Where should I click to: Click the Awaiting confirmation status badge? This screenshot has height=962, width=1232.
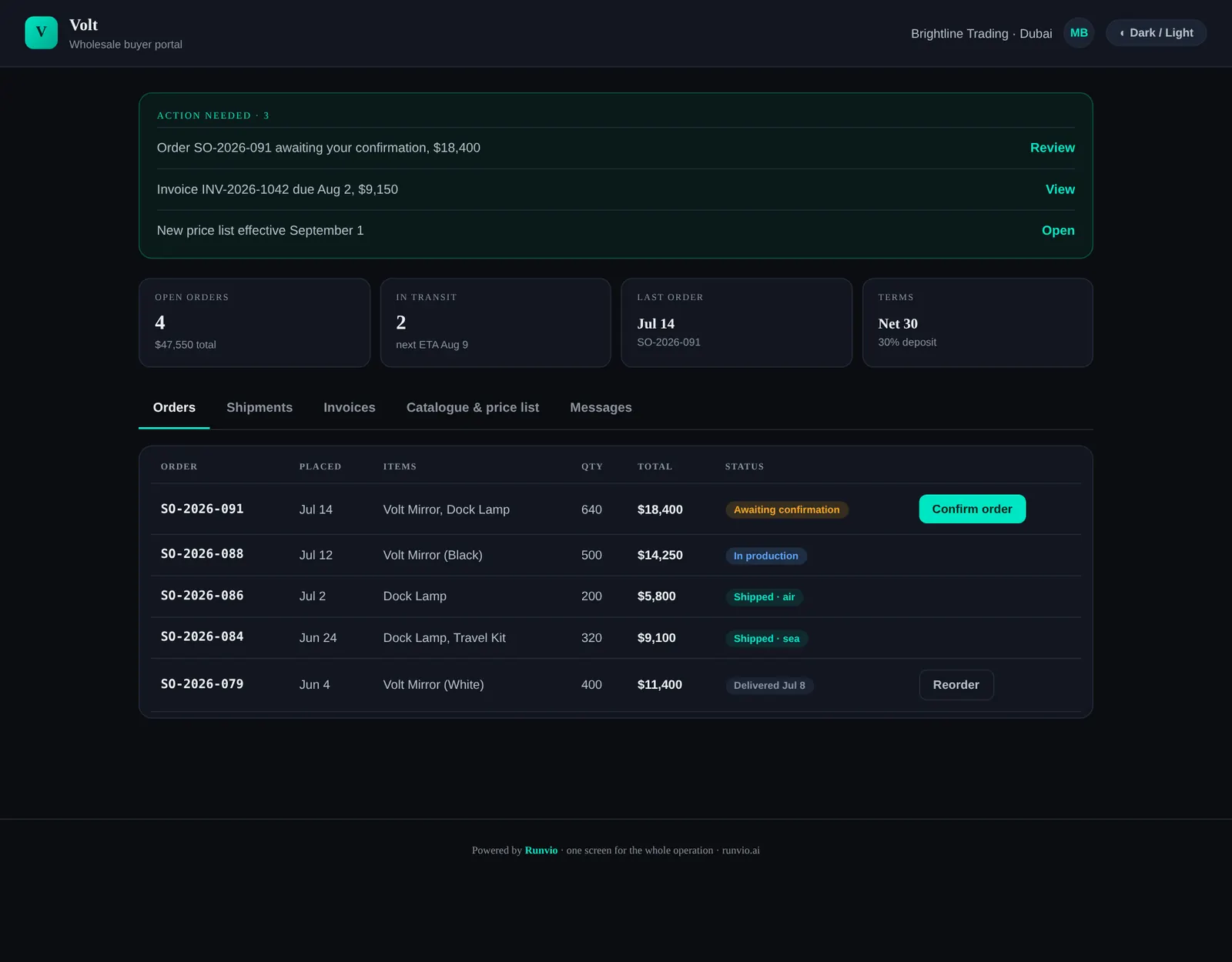pyautogui.click(x=786, y=510)
